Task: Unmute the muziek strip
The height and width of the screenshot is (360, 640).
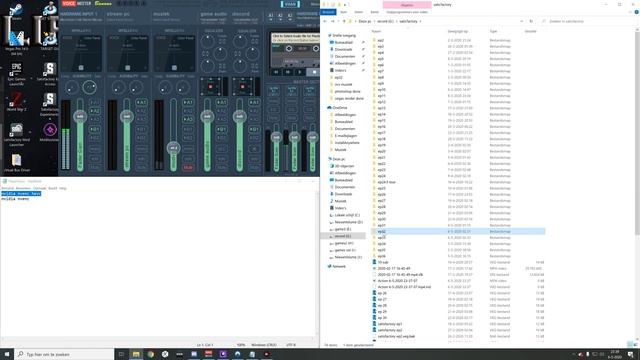Action: point(188,167)
